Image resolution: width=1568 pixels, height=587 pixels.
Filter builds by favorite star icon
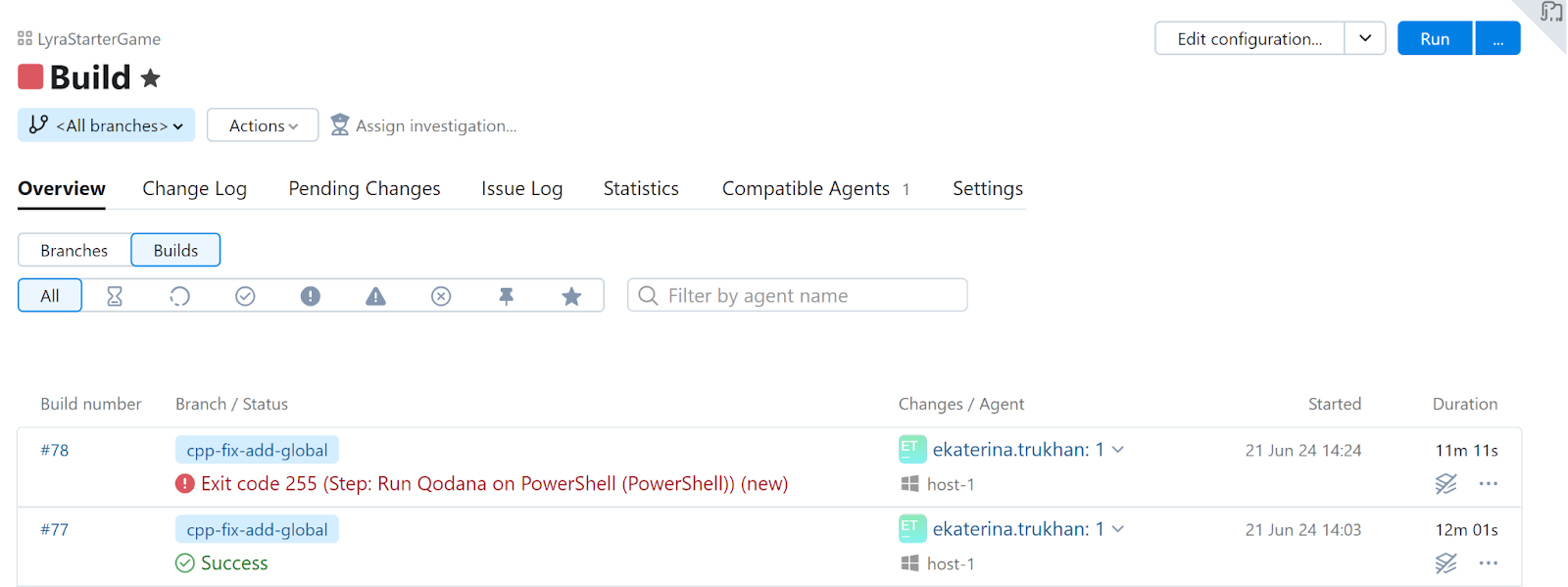[571, 296]
